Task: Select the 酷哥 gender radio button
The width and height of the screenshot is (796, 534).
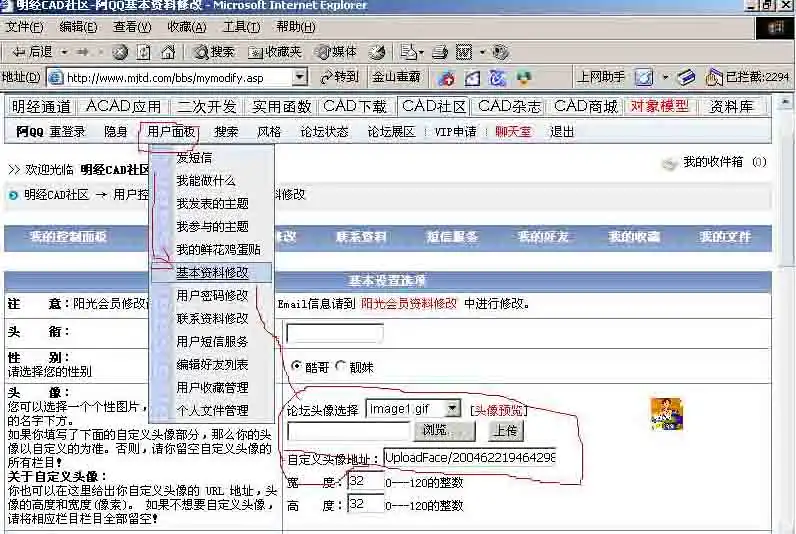Action: coord(296,366)
